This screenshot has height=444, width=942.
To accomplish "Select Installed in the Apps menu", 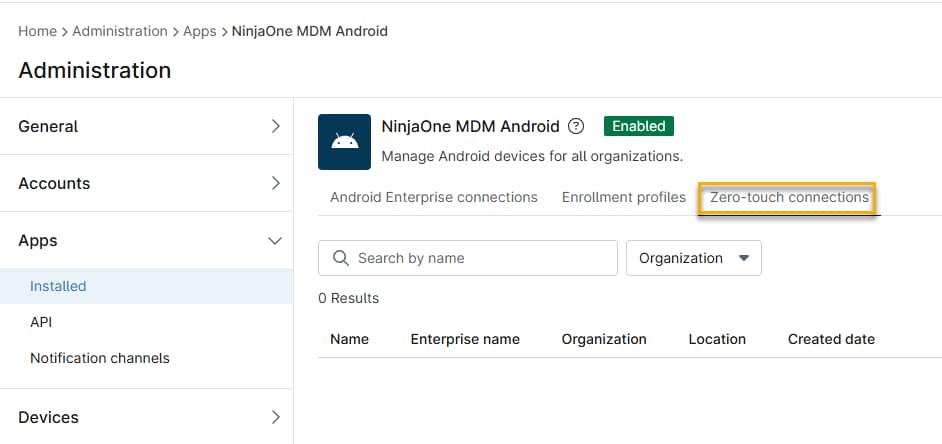I will (58, 286).
